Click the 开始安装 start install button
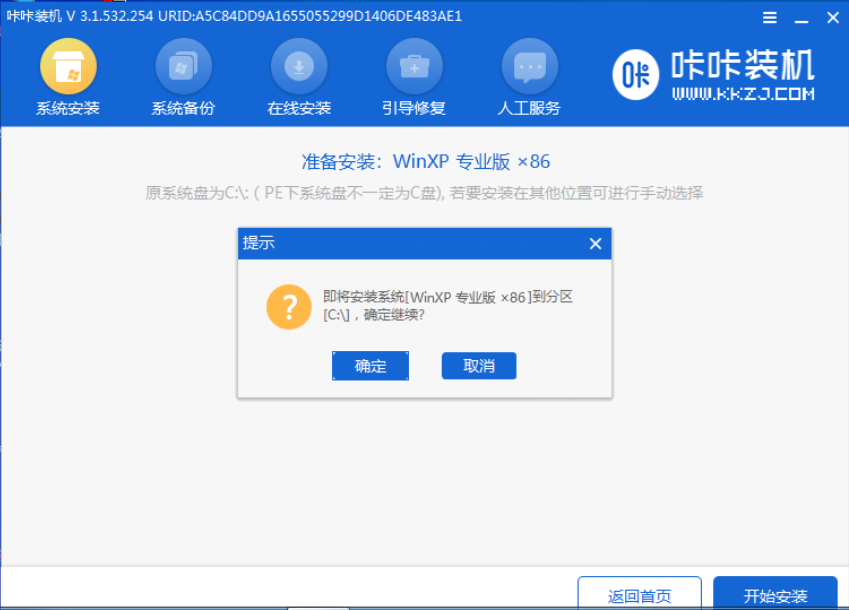 pos(776,592)
